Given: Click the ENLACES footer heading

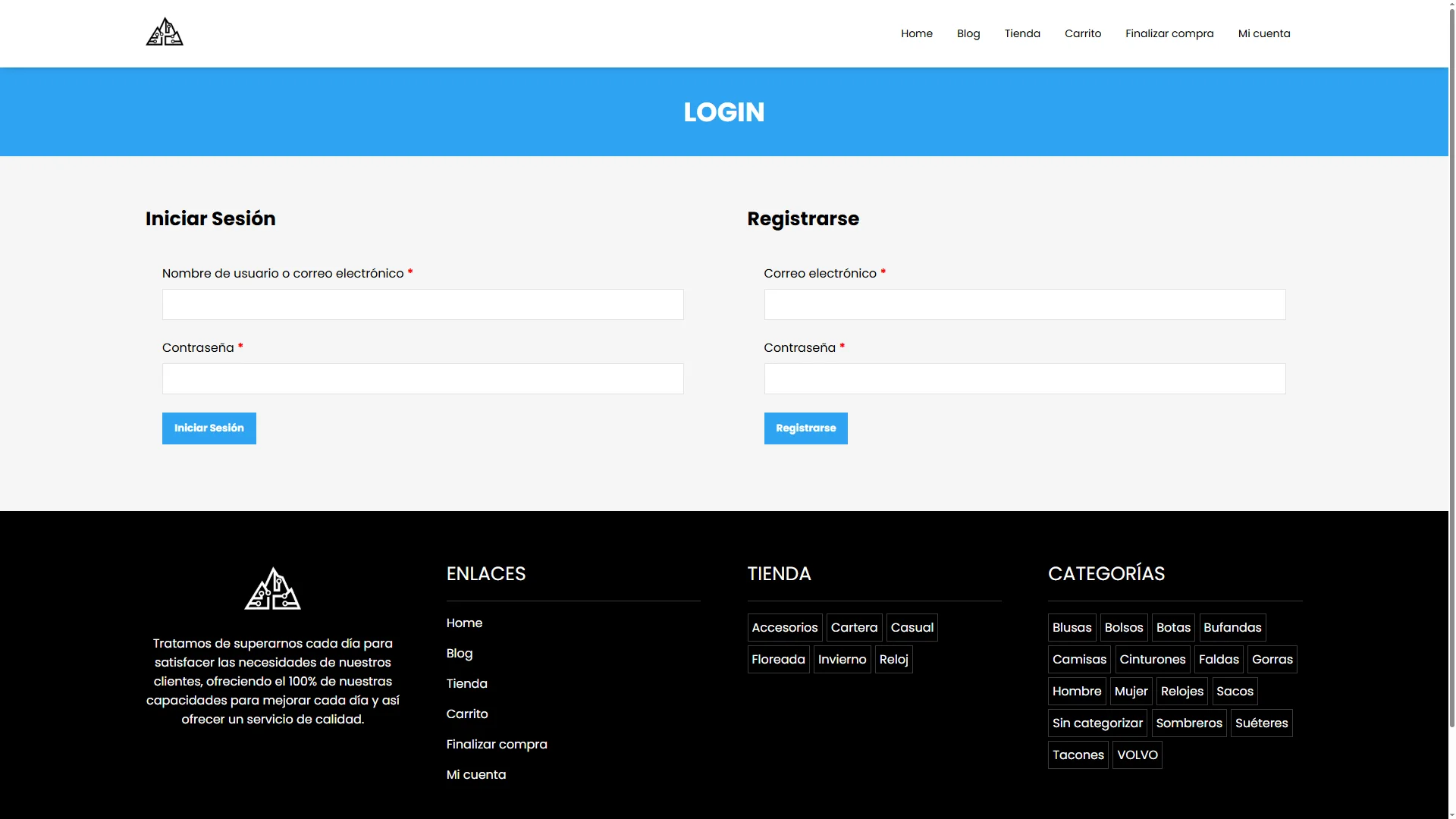Looking at the screenshot, I should click(486, 573).
